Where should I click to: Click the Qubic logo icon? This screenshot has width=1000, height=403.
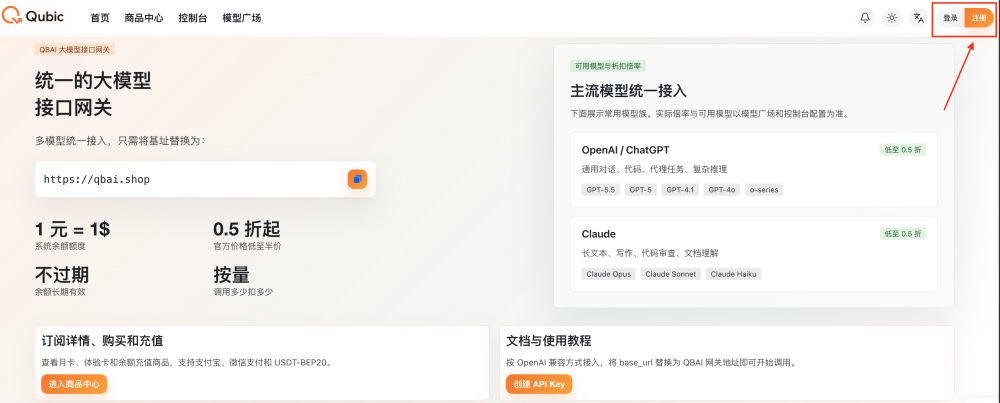tap(11, 17)
